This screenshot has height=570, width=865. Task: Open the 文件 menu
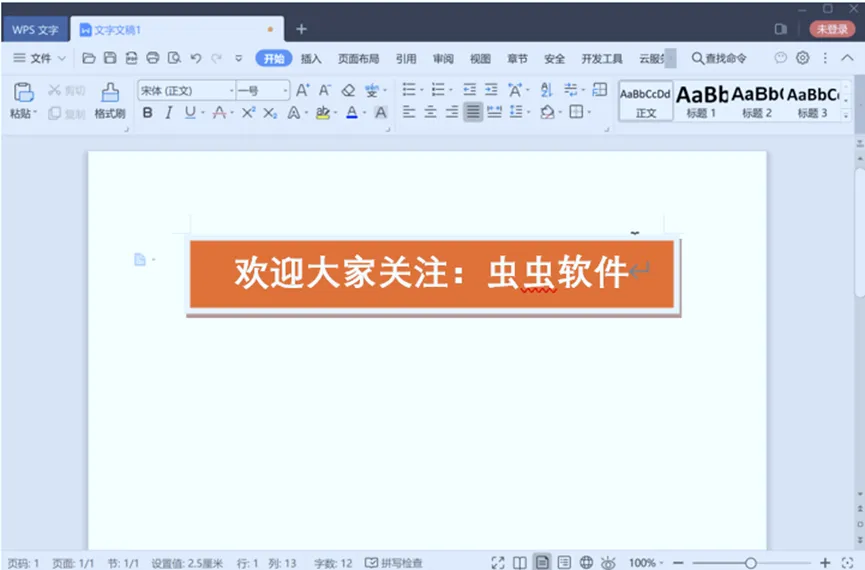(x=39, y=58)
